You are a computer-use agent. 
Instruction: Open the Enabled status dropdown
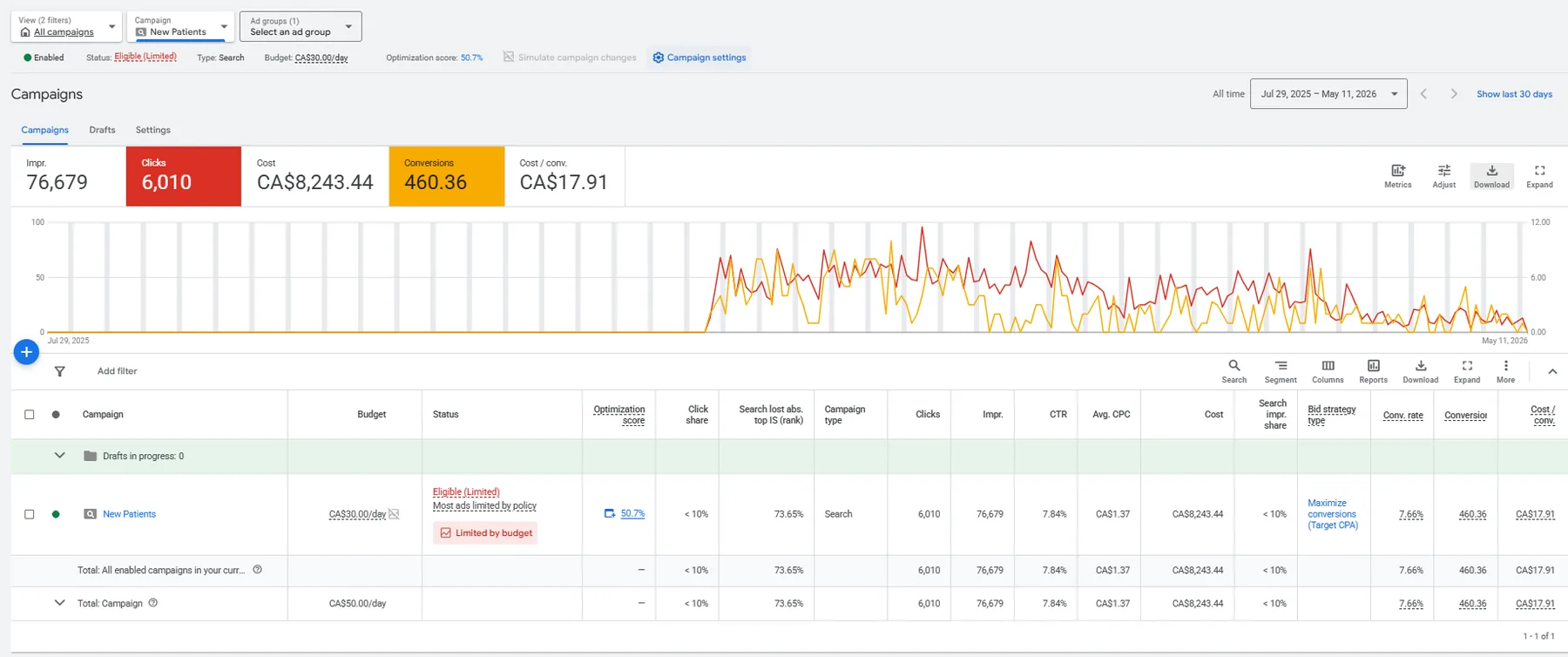tap(44, 58)
